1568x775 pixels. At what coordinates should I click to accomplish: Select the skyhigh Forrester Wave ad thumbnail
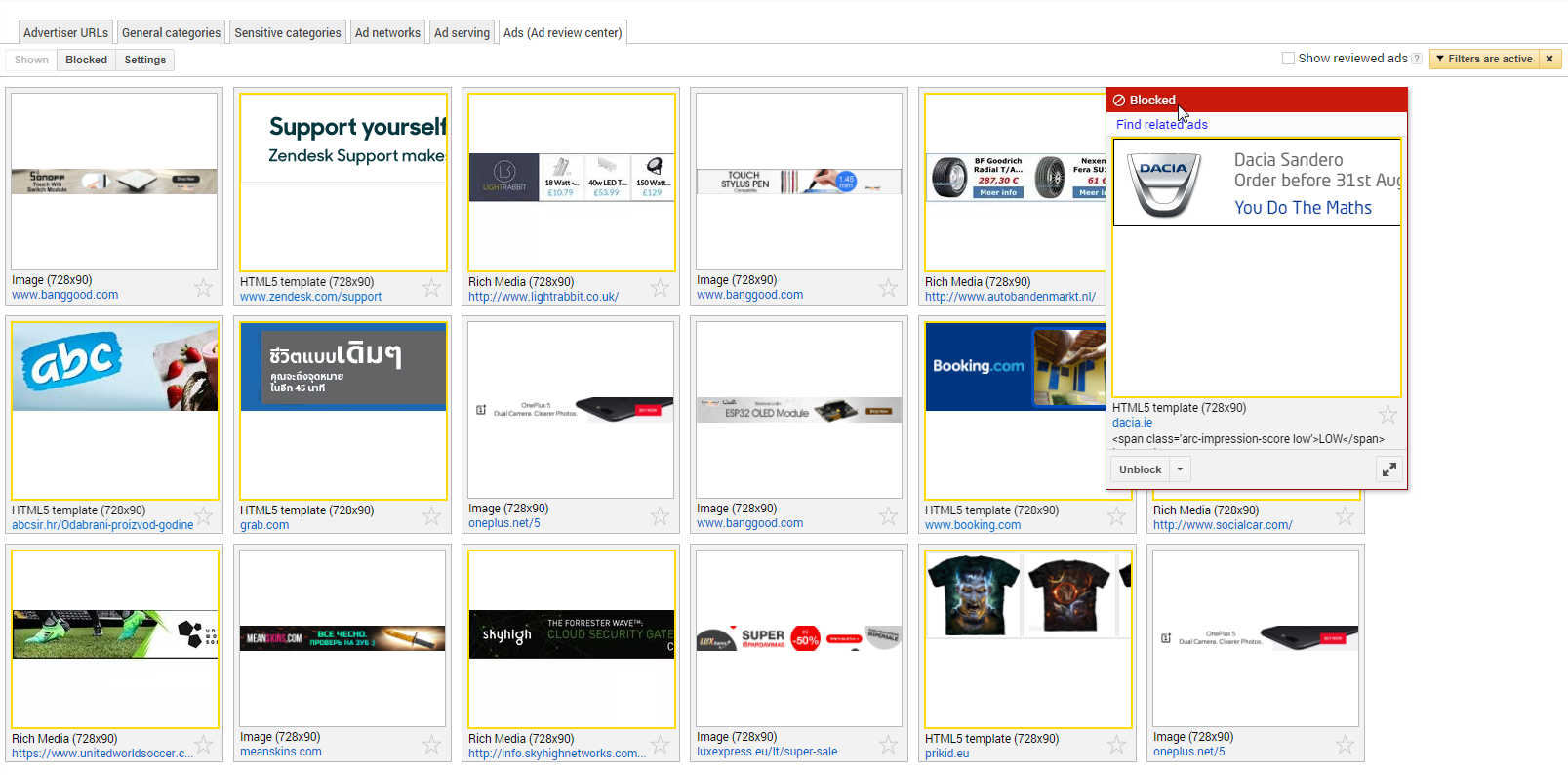click(572, 639)
